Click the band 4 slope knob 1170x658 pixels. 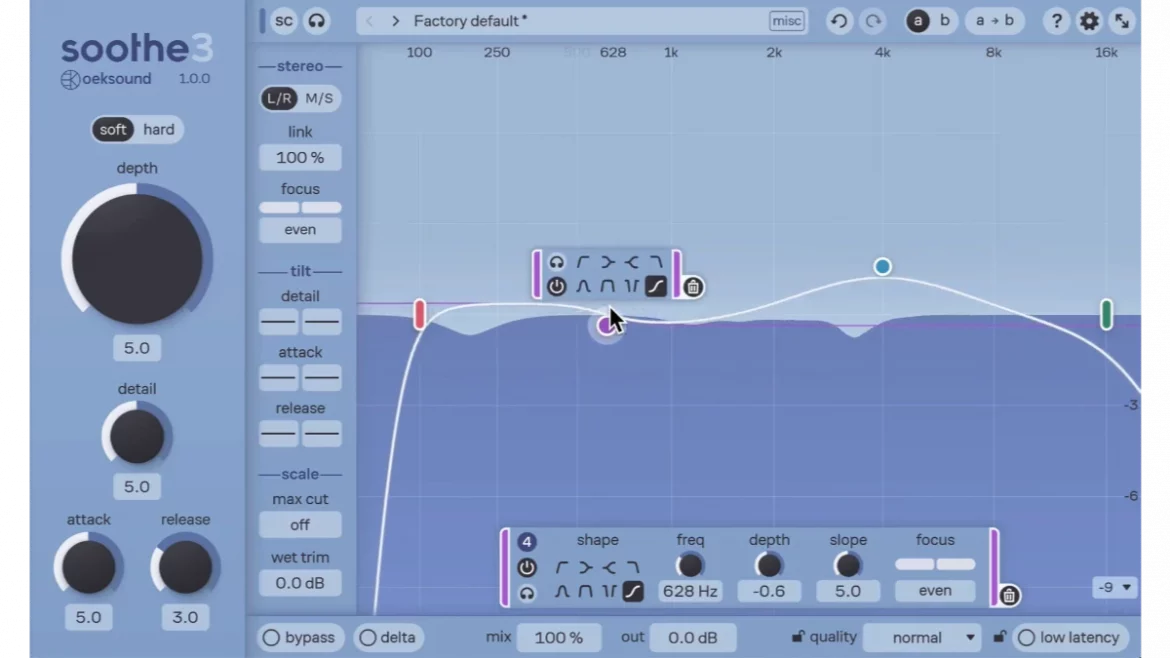(x=848, y=565)
